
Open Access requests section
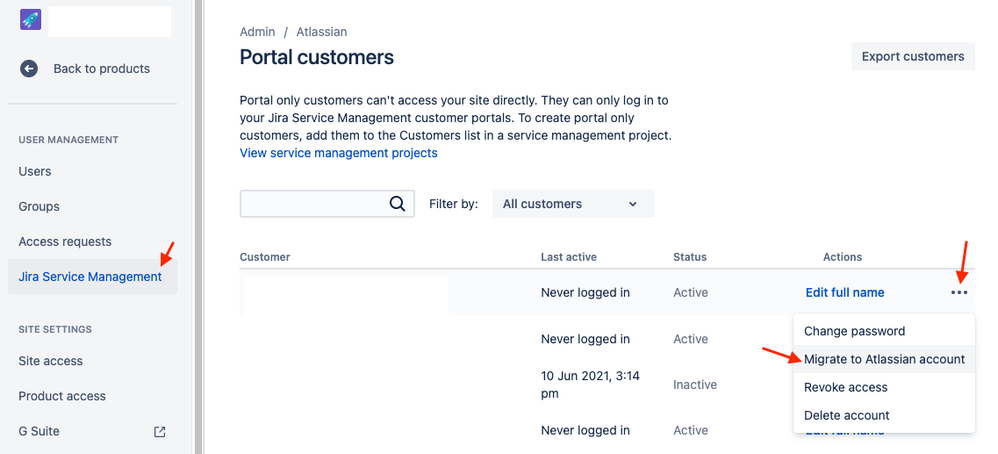tap(65, 241)
